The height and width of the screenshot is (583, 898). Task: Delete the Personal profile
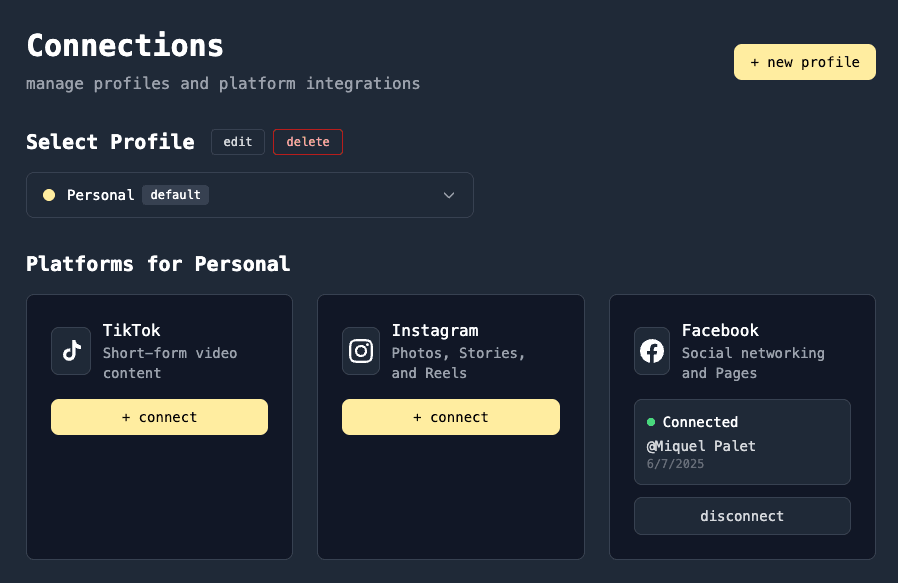point(307,141)
